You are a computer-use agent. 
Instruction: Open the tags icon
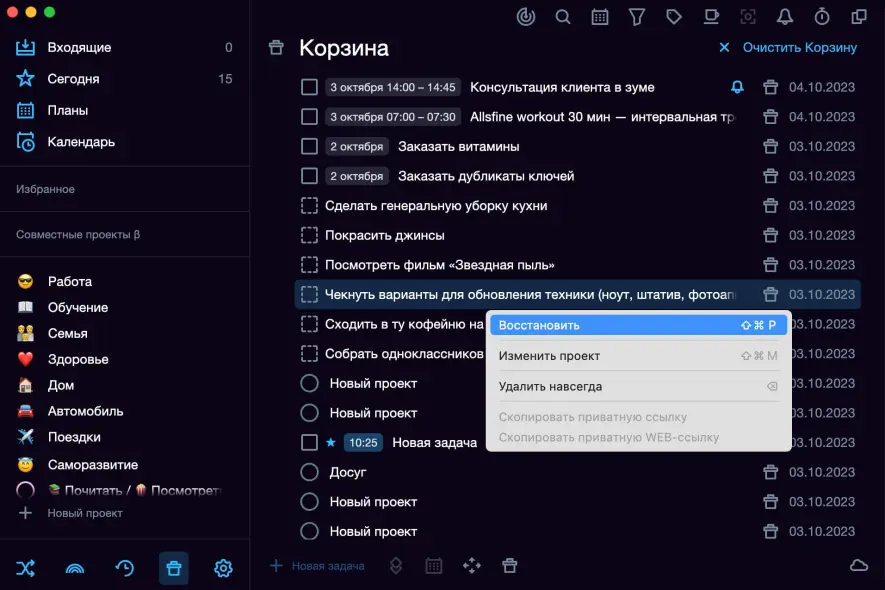point(674,17)
